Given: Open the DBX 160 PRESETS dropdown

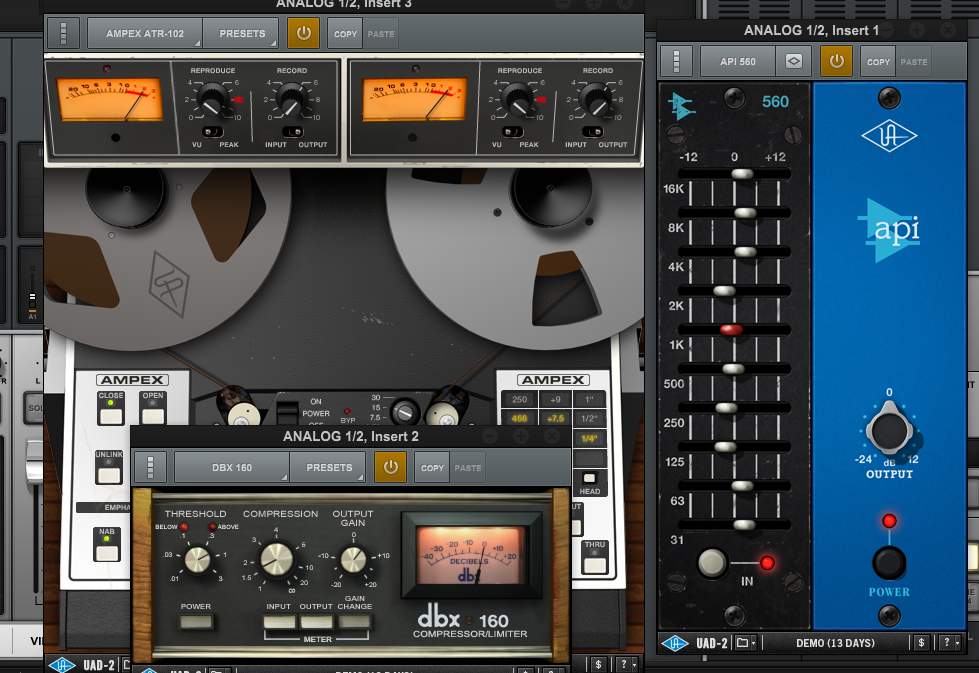Looking at the screenshot, I should click(x=328, y=467).
